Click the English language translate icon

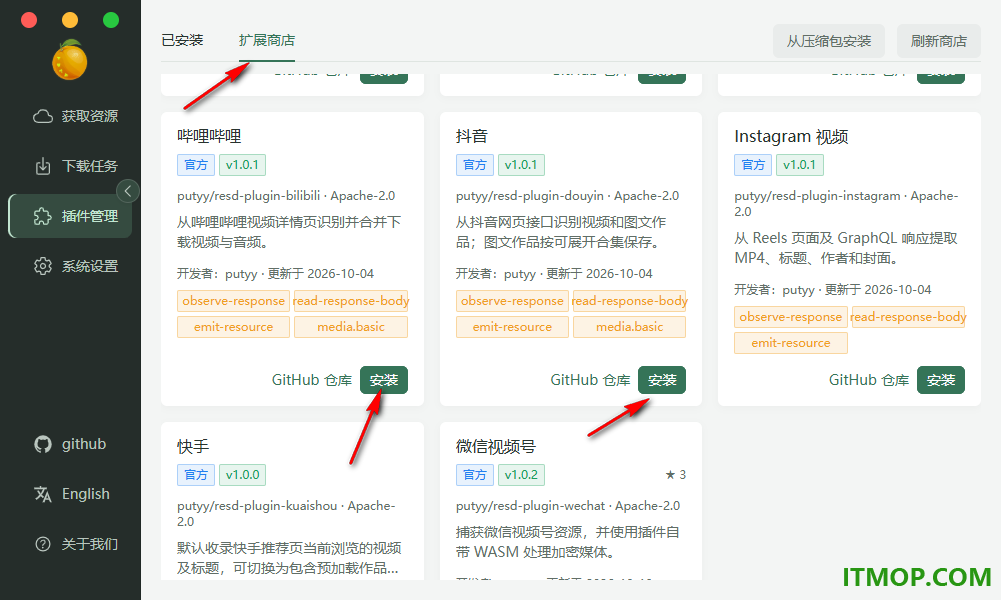point(43,494)
